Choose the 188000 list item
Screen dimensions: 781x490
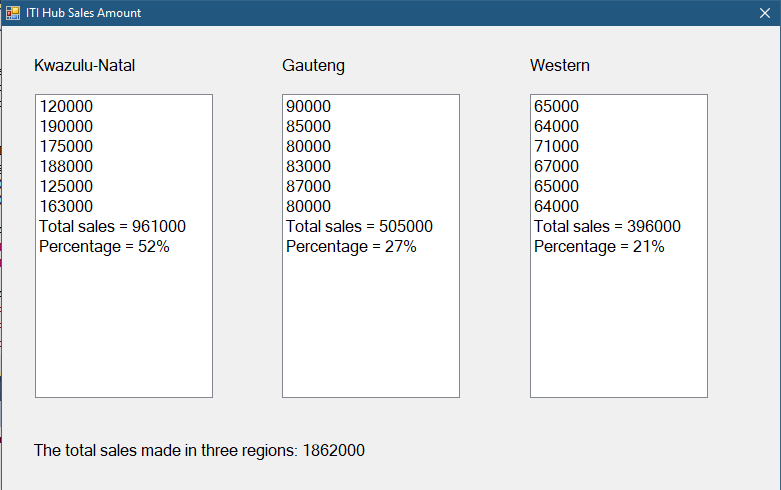(66, 167)
